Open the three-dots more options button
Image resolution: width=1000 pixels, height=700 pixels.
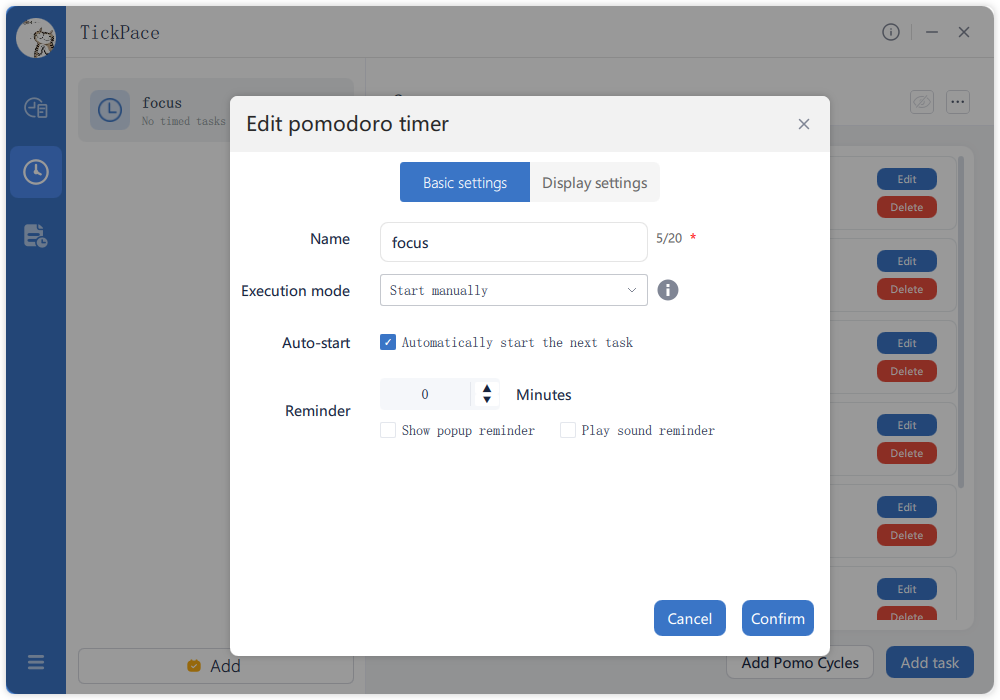pos(957,102)
